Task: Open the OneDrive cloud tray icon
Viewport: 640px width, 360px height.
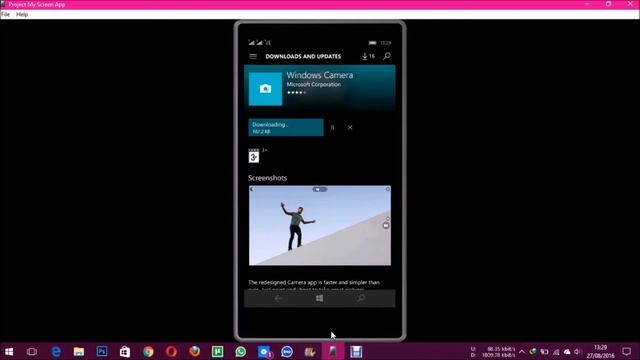Action: click(567, 351)
